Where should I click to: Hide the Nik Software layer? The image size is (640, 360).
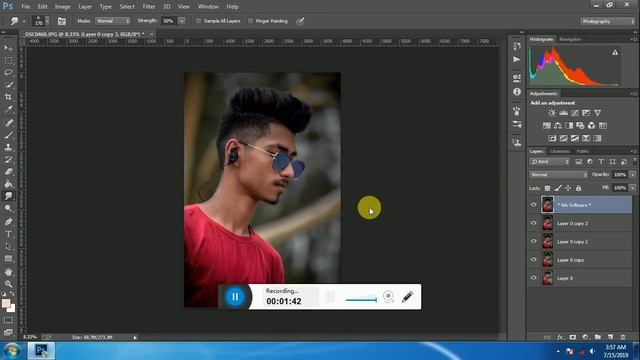[533, 205]
